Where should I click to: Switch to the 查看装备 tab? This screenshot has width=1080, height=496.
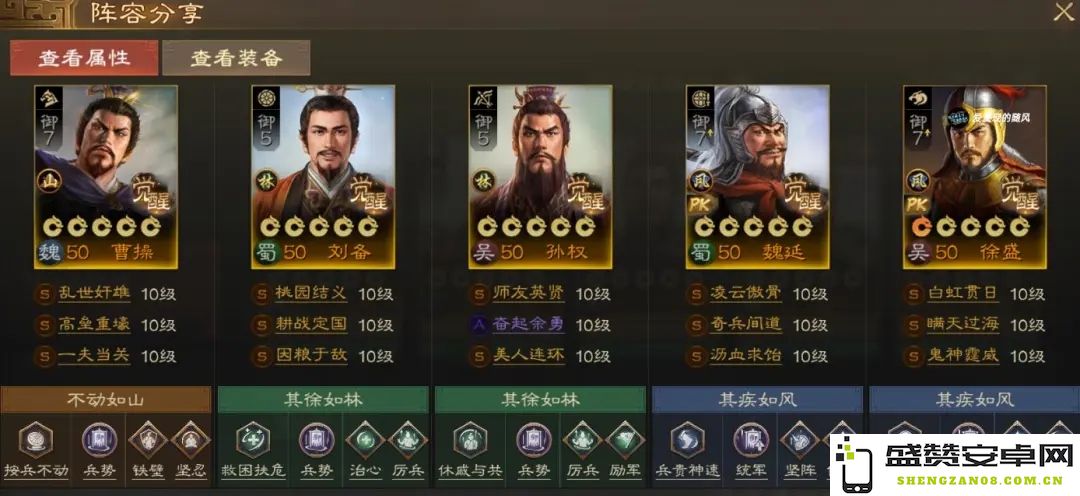(236, 58)
